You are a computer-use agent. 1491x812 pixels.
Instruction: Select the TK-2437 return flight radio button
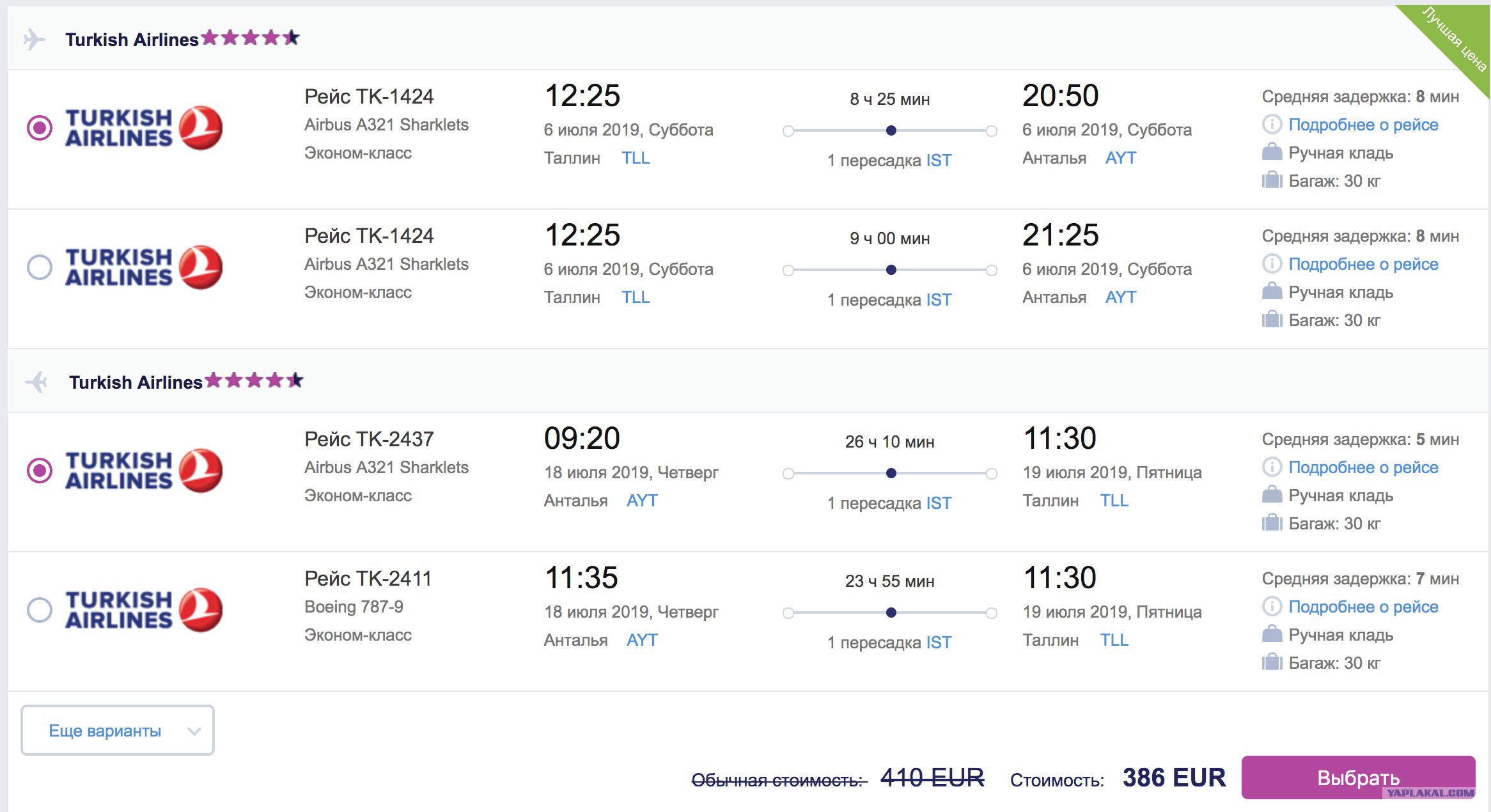[40, 471]
